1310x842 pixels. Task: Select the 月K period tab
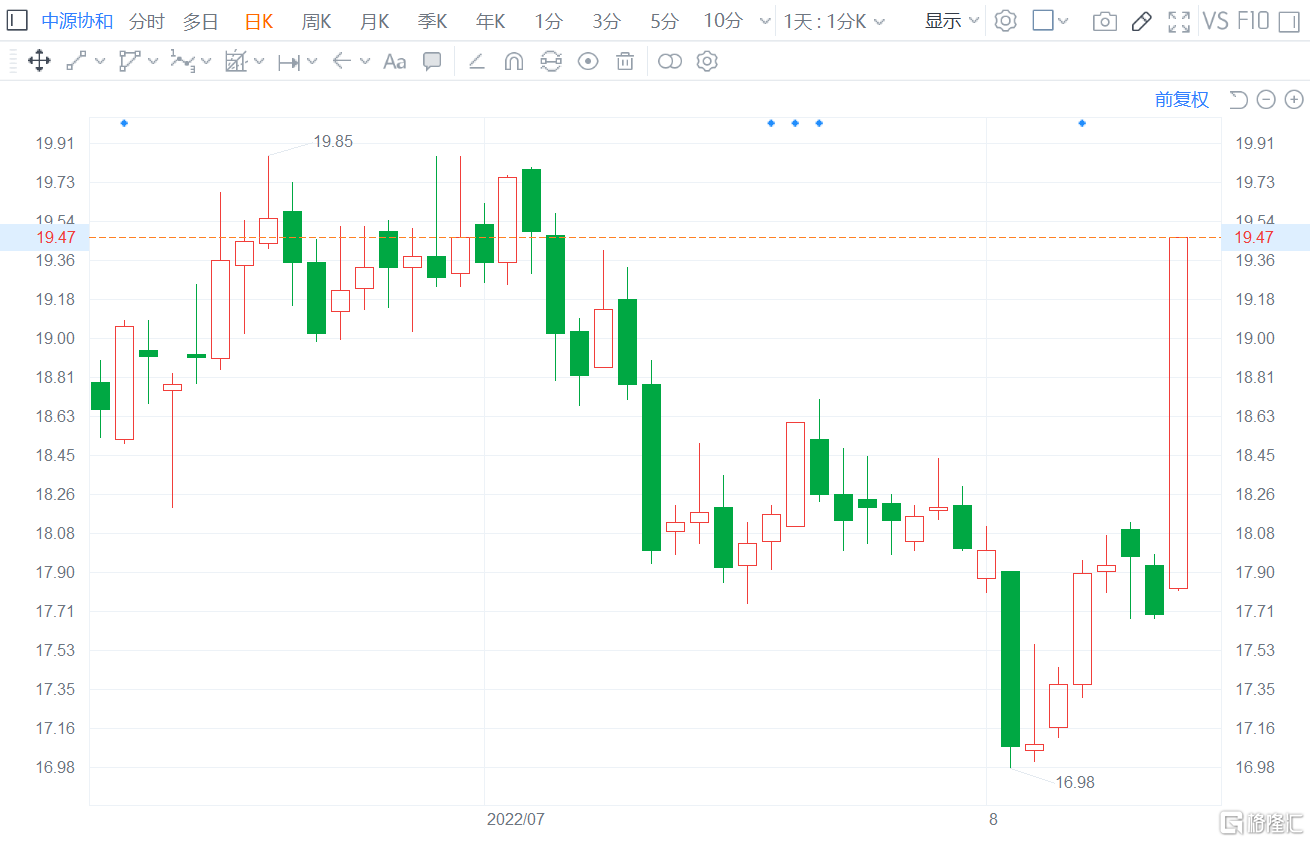tap(375, 21)
